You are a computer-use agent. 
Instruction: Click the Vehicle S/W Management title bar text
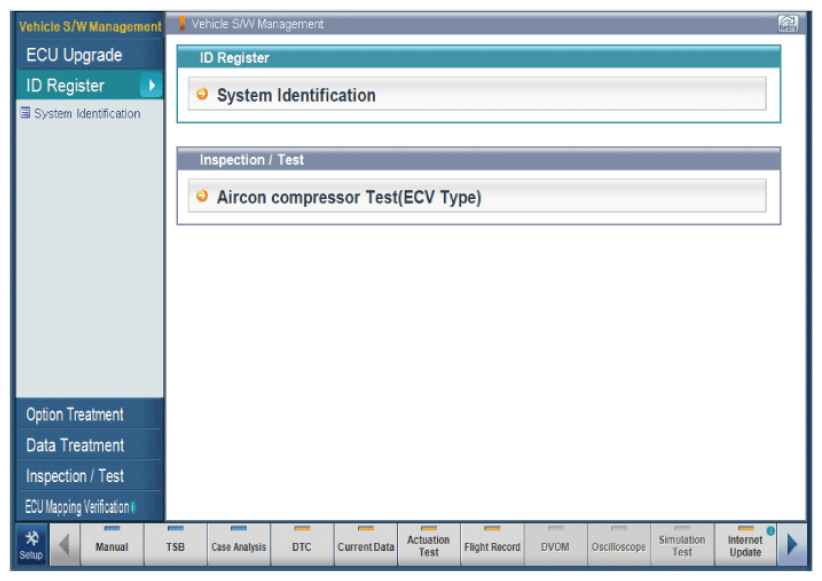[x=257, y=24]
